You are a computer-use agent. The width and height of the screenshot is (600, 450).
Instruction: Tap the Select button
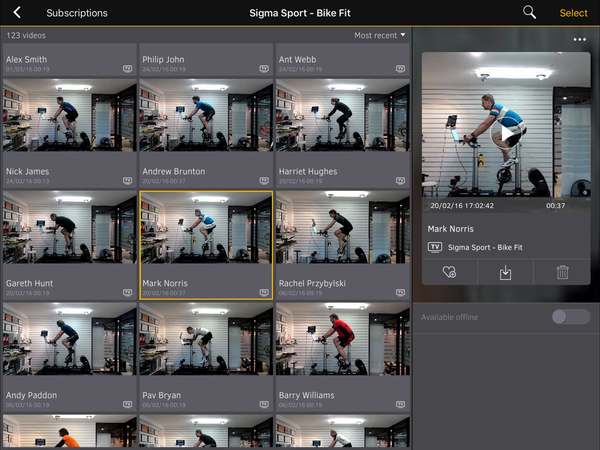(573, 13)
